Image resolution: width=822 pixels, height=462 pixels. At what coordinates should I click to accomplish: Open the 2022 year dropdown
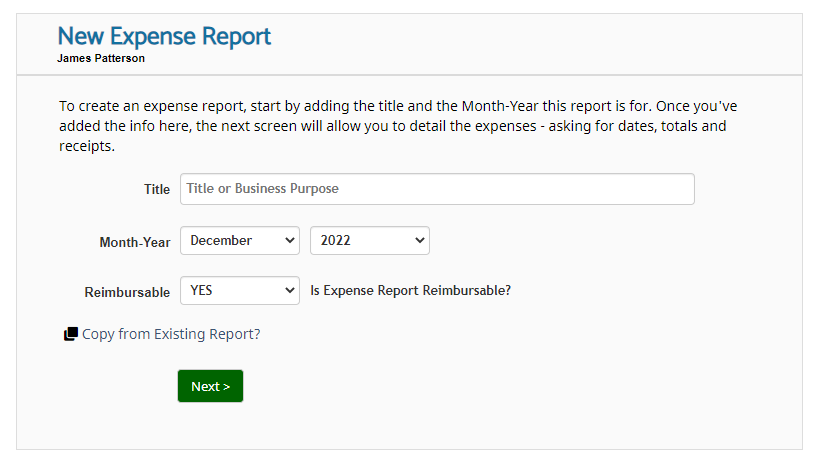[x=370, y=241]
